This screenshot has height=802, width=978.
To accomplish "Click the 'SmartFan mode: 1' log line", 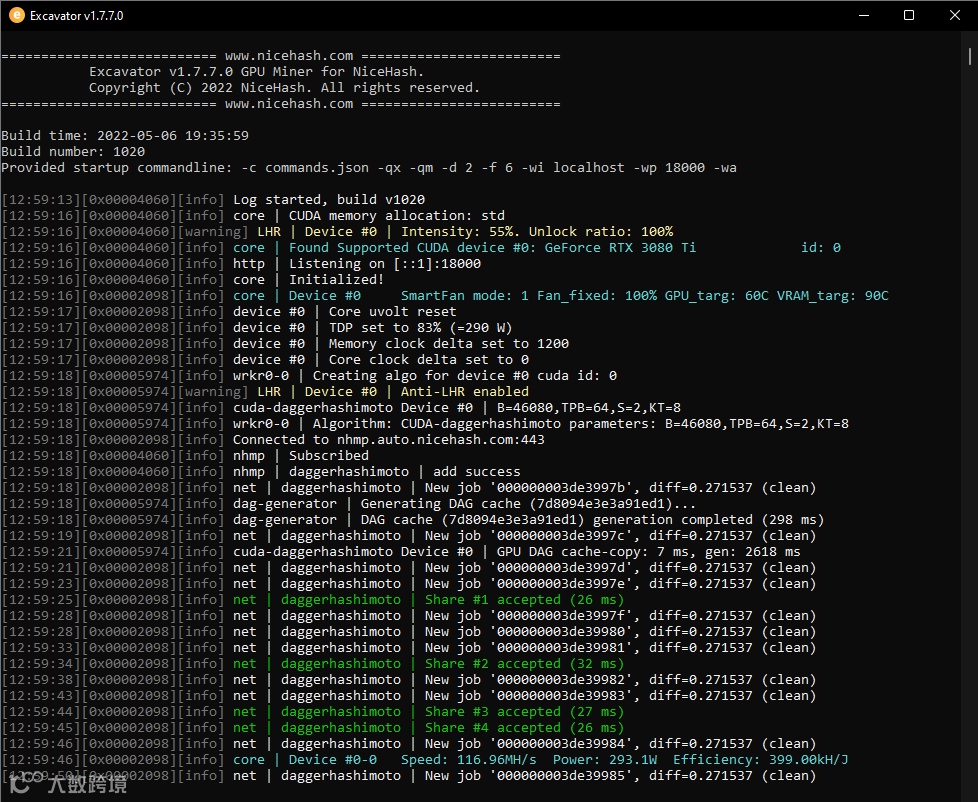I will click(445, 296).
